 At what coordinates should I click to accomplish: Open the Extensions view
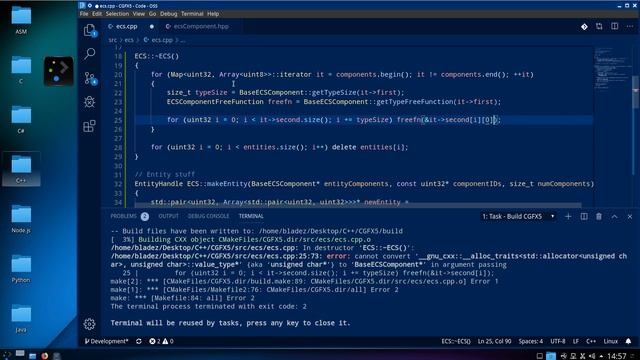(x=89, y=126)
